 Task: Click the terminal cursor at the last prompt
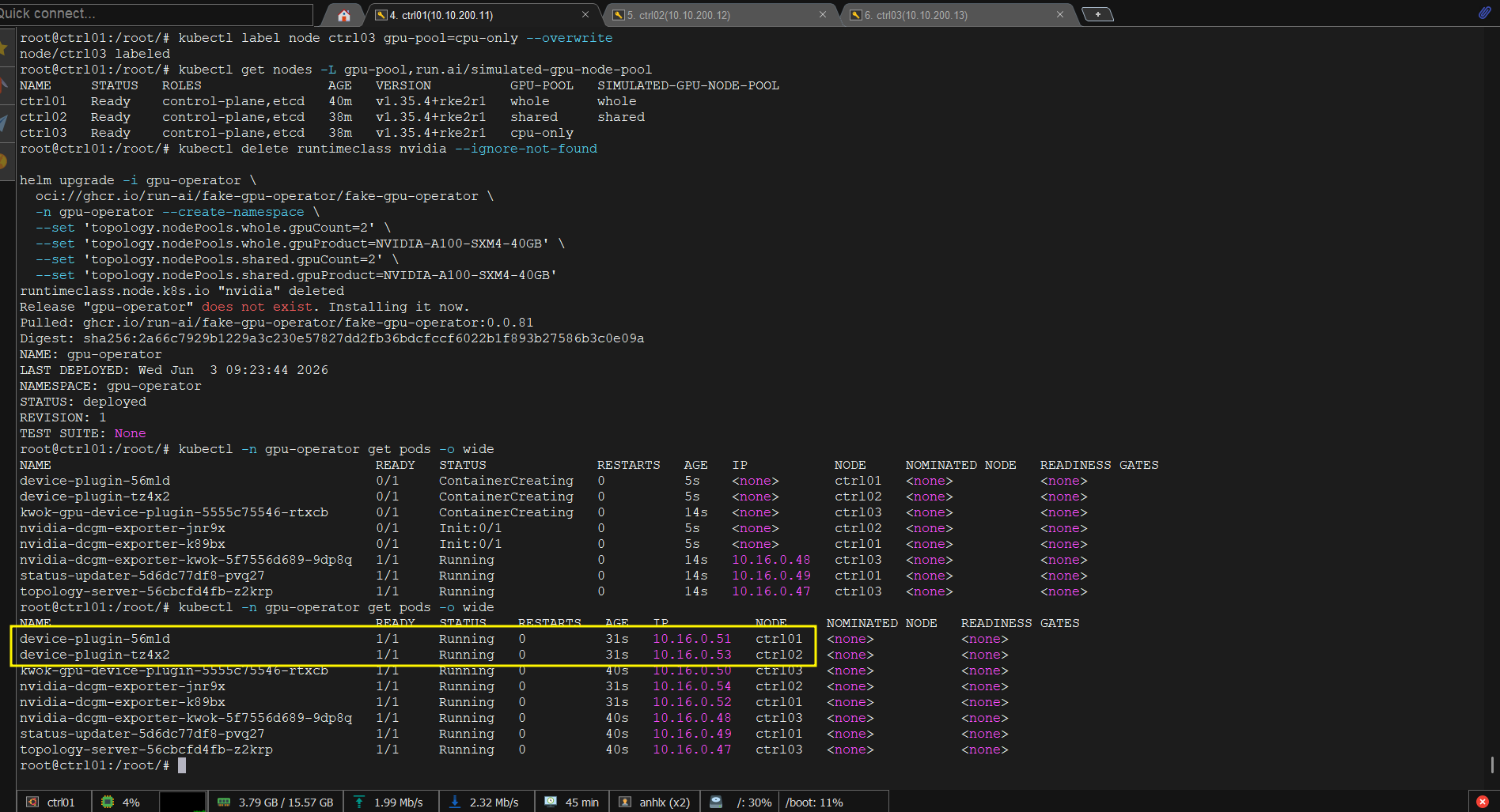point(182,765)
